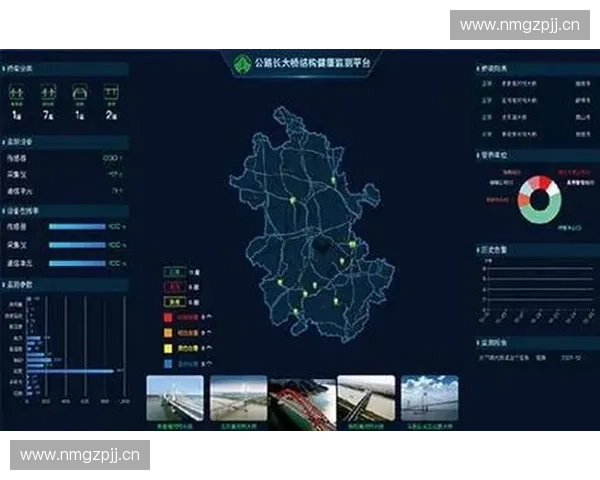
Task: Click the westernmost bridge marker in the lower map
Action: [280, 282]
